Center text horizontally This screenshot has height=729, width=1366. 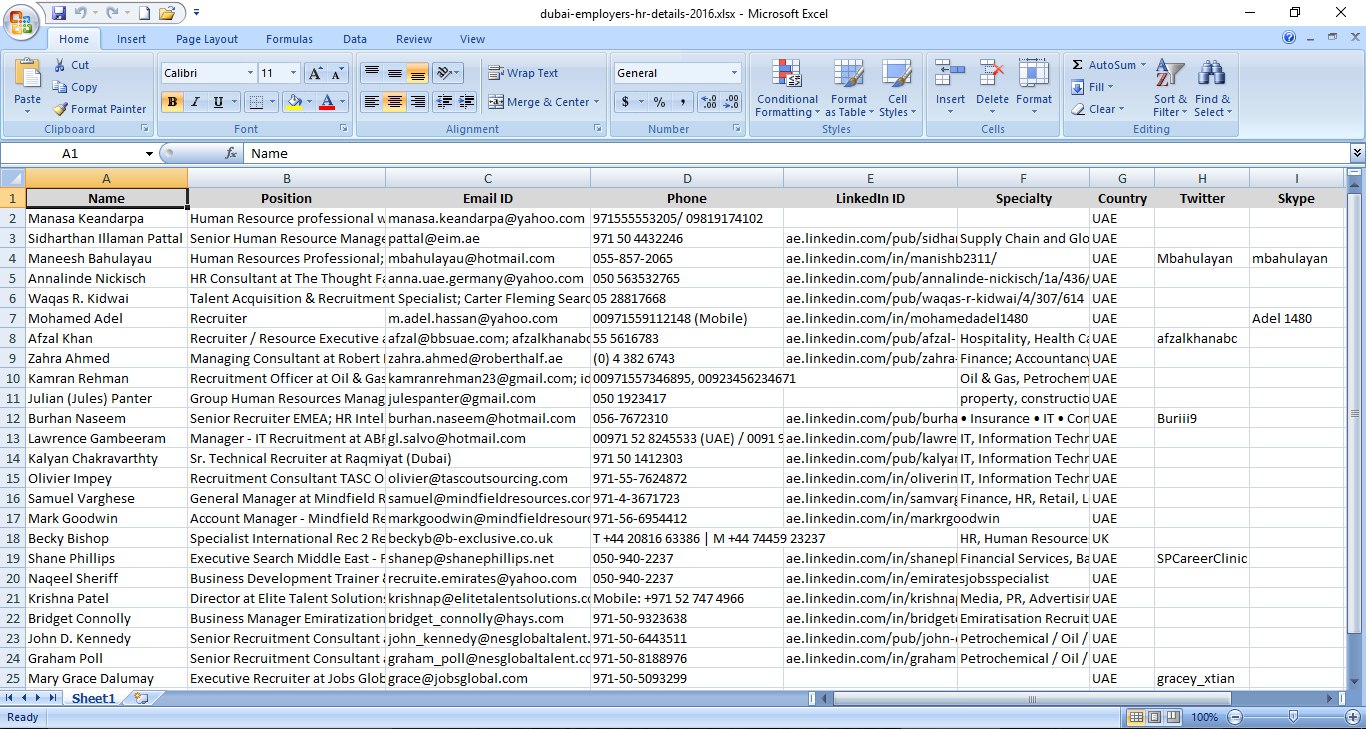coord(395,101)
